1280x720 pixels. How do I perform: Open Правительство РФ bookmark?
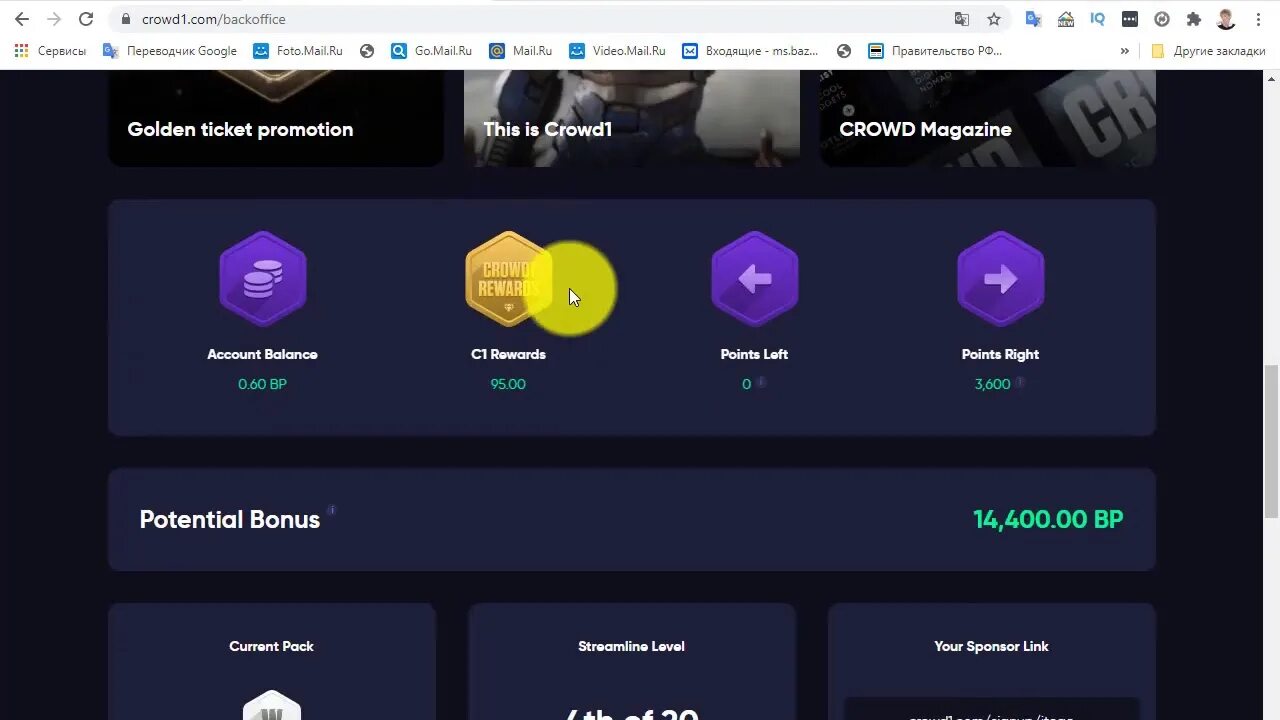pos(935,51)
